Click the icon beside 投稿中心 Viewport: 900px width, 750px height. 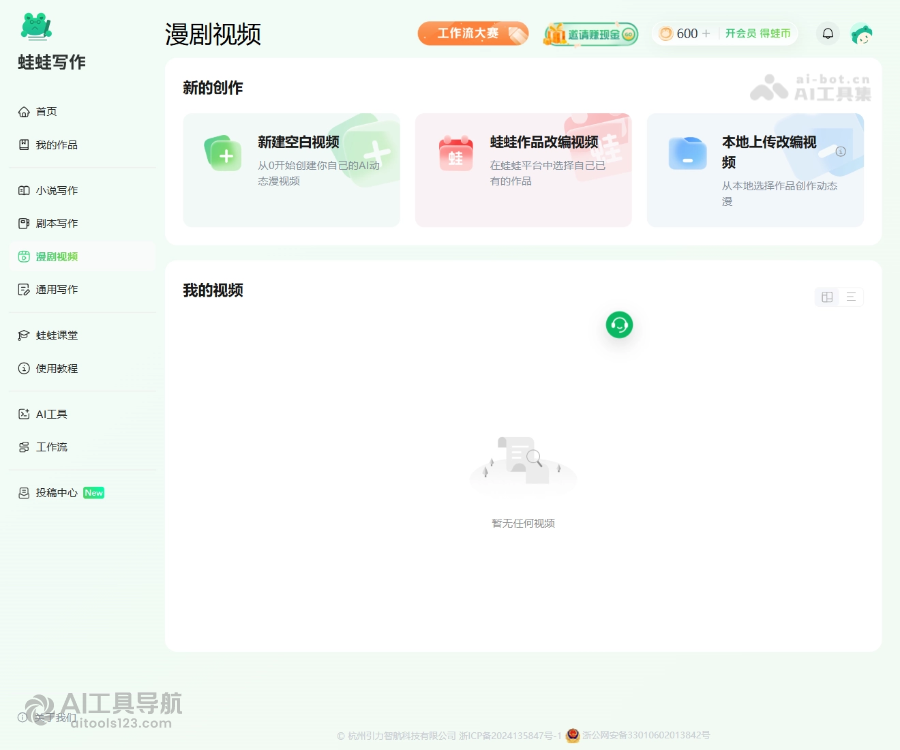pyautogui.click(x=24, y=493)
